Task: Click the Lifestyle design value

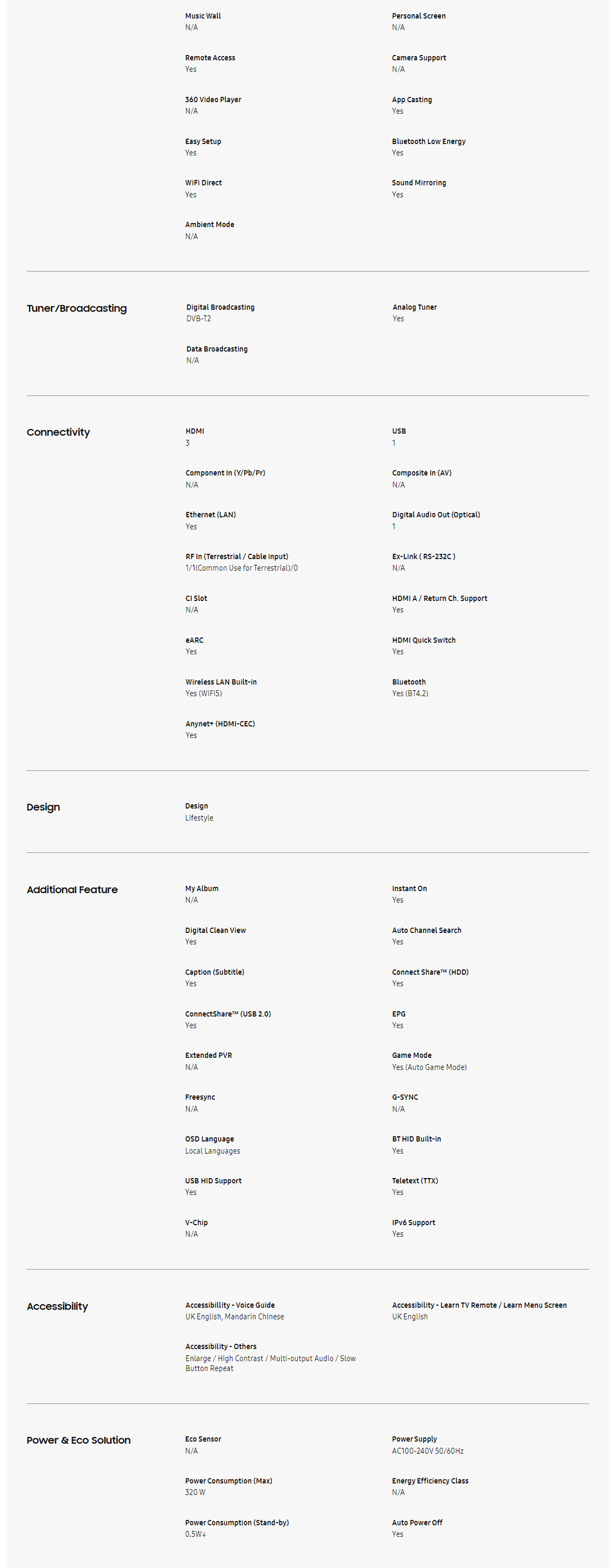Action: 199,818
